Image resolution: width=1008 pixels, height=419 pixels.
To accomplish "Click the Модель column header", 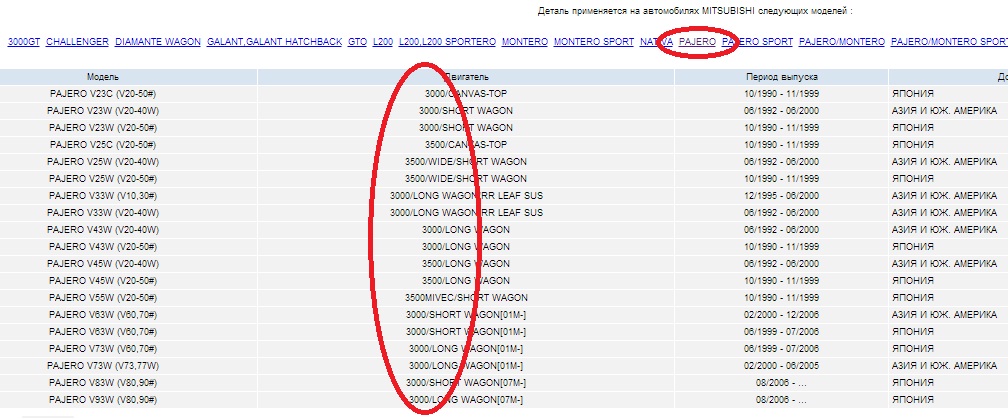I will [103, 76].
